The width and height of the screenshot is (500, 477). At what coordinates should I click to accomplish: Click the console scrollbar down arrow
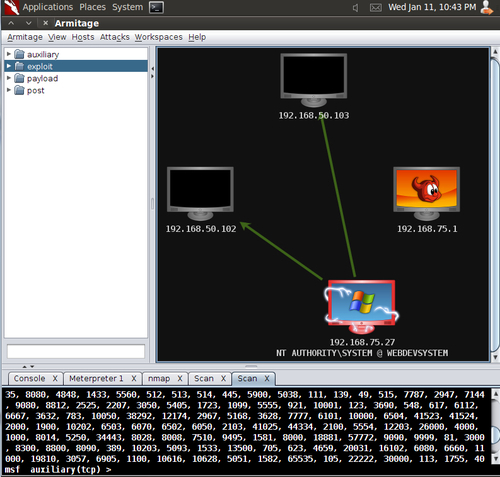click(x=495, y=459)
